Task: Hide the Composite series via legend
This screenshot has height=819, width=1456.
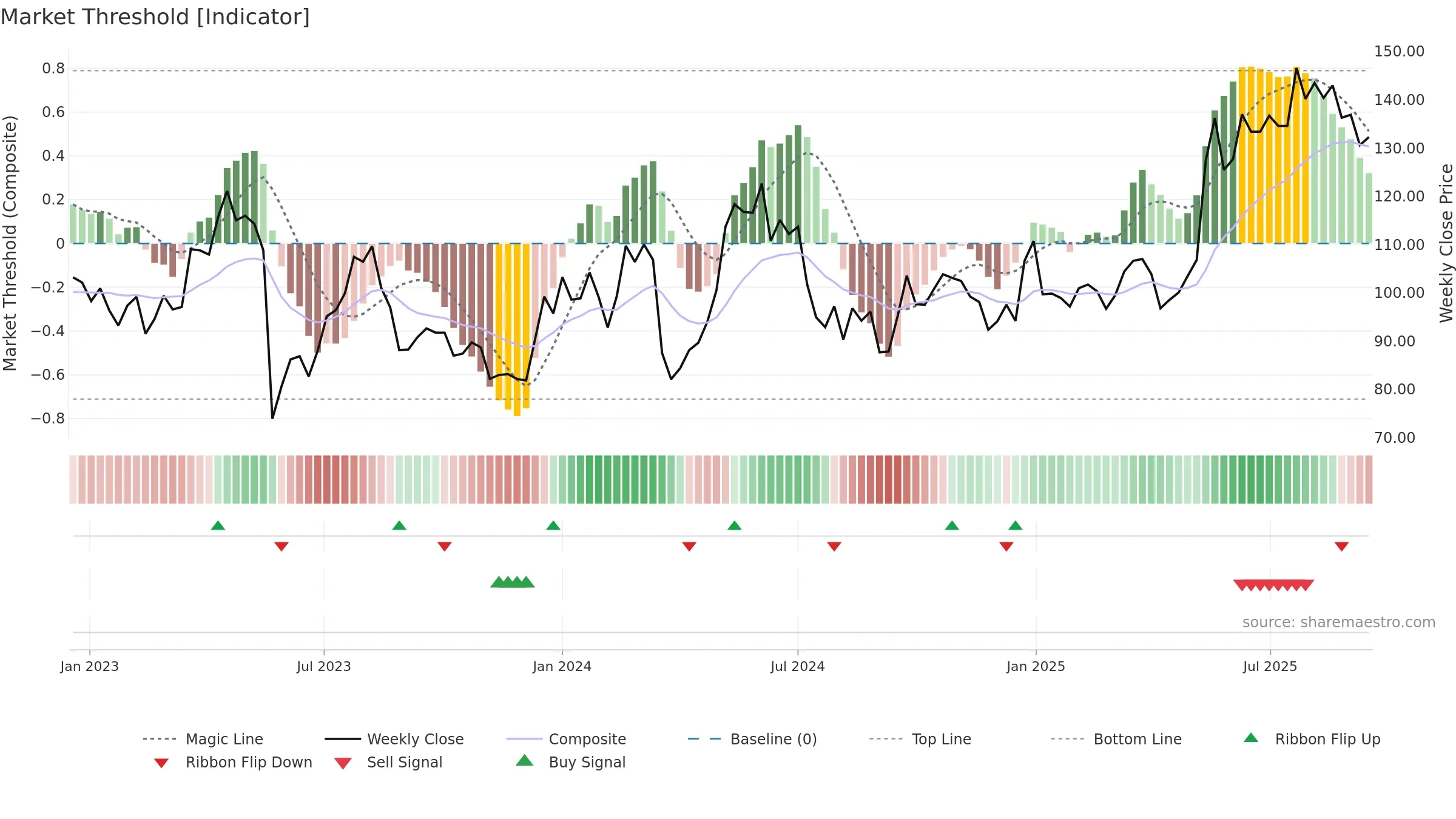Action: pyautogui.click(x=566, y=739)
